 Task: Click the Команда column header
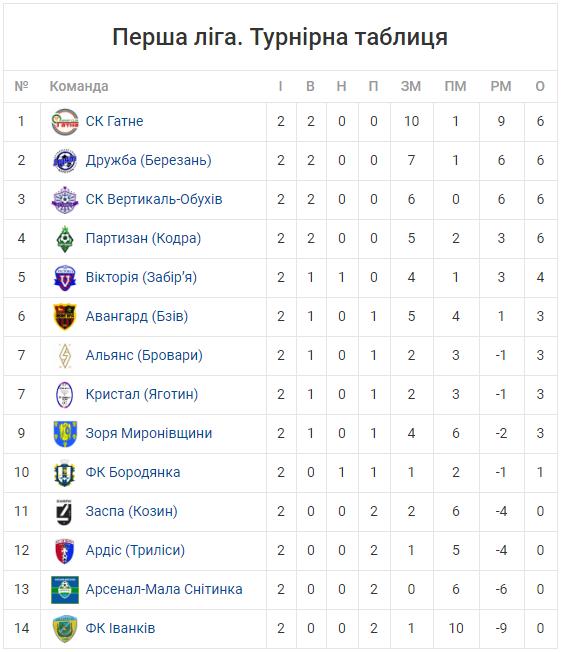click(x=79, y=86)
